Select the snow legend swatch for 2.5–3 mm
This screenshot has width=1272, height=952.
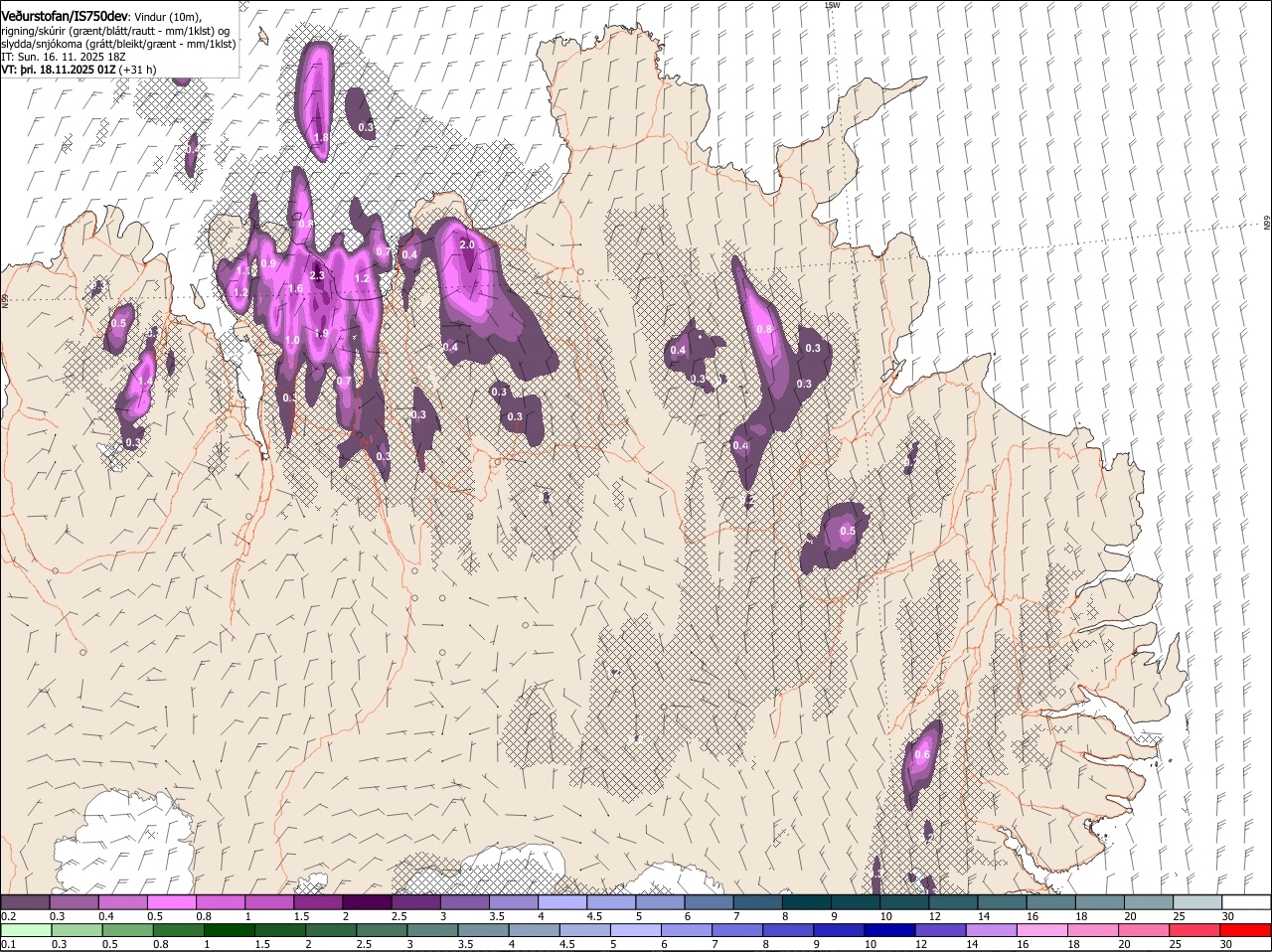(415, 901)
